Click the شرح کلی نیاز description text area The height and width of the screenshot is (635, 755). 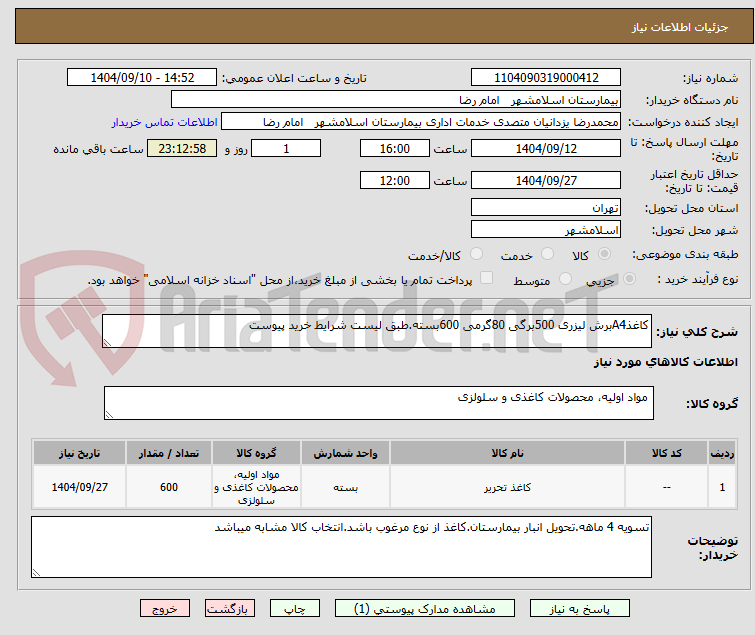tap(377, 331)
